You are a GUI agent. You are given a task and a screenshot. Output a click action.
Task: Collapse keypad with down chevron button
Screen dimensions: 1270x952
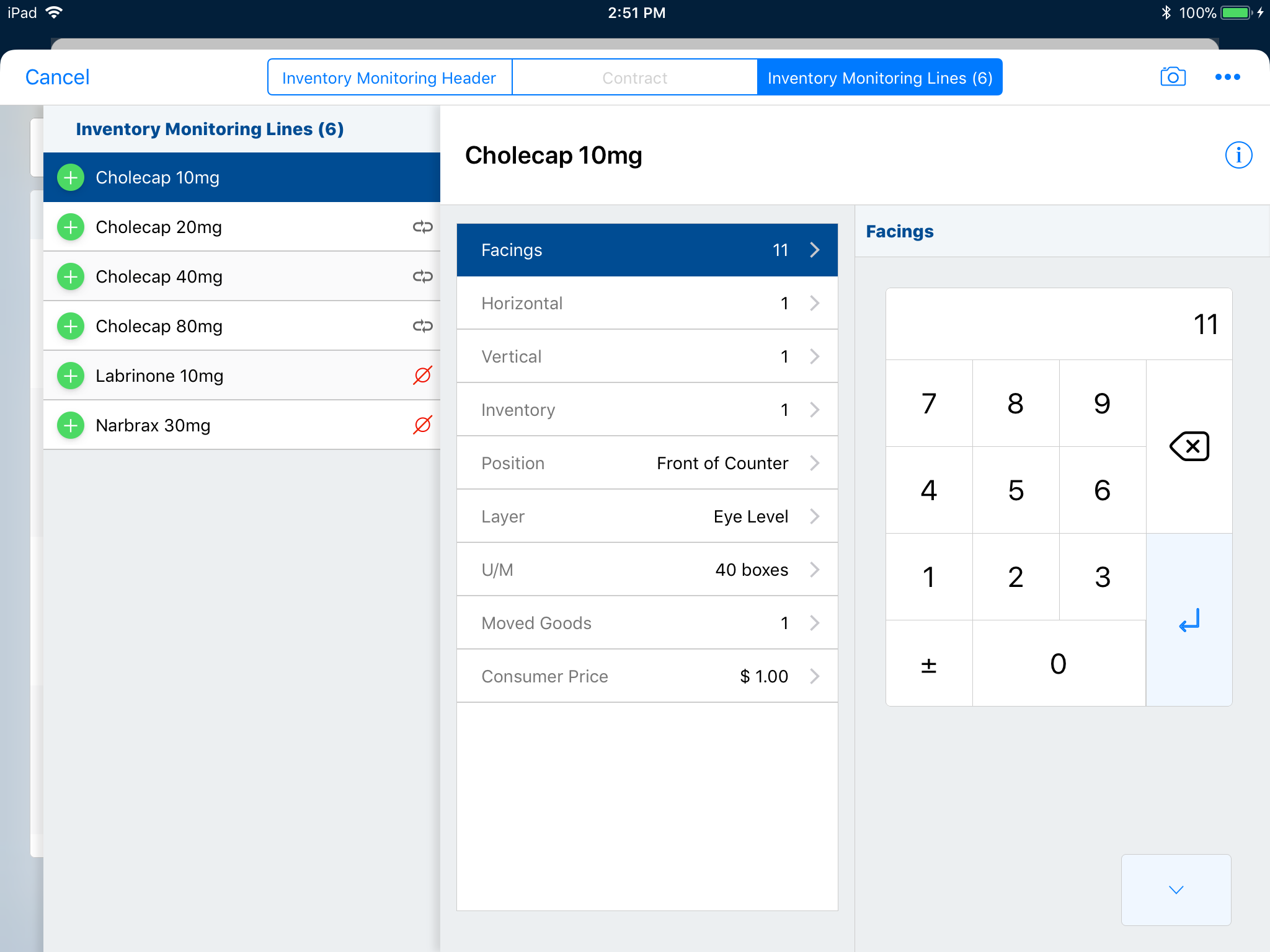1176,889
